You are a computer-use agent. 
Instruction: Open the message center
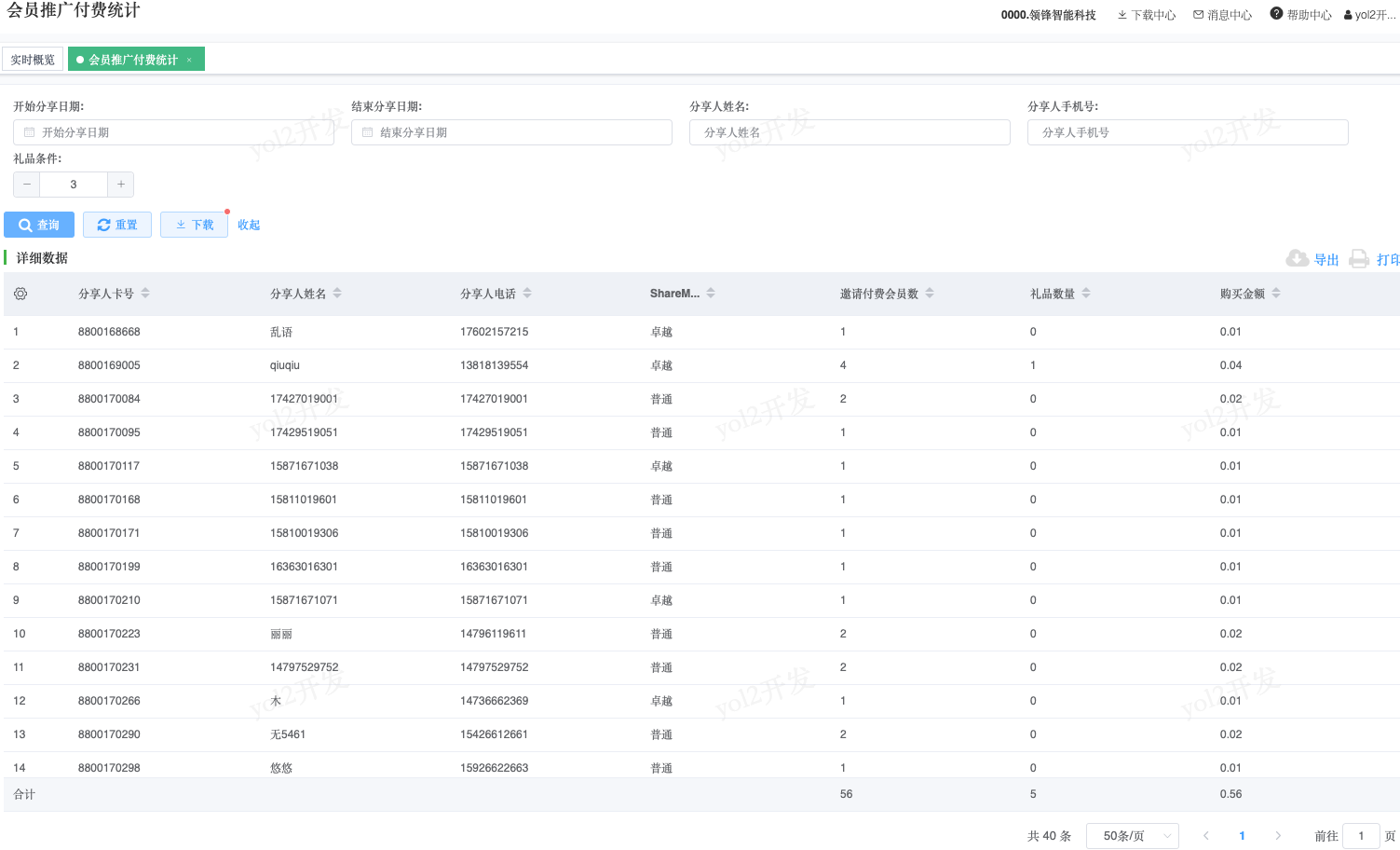(1222, 15)
